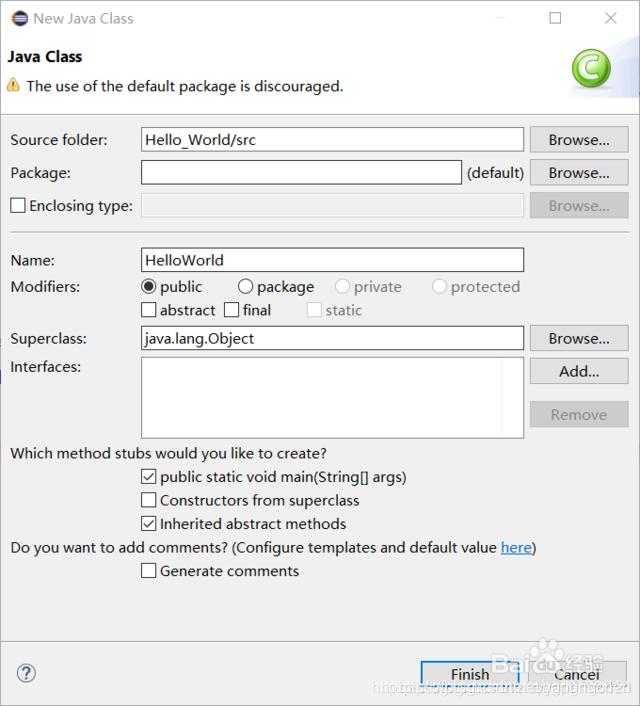Click the 'Source folder:' label
The image size is (640, 706).
point(59,140)
